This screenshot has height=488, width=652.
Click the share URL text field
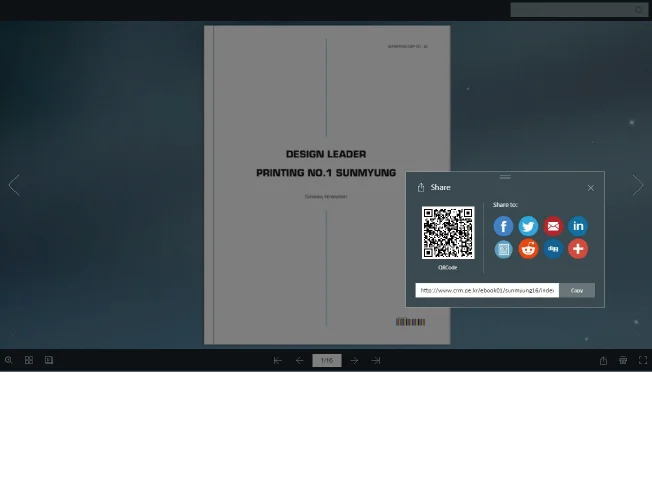click(487, 290)
